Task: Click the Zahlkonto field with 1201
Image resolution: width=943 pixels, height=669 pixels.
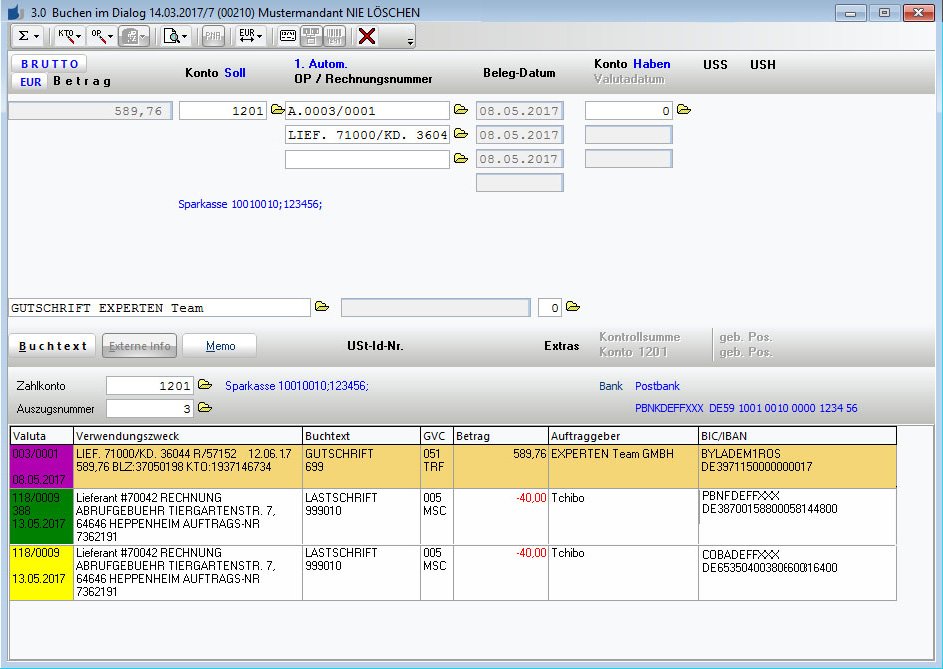Action: pyautogui.click(x=150, y=386)
